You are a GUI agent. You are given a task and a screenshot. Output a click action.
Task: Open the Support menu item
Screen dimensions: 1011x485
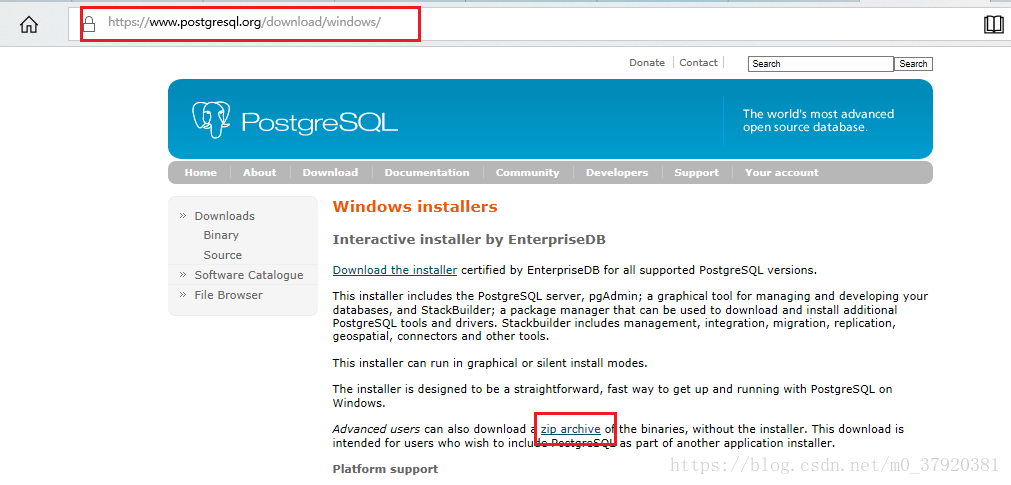tap(696, 172)
